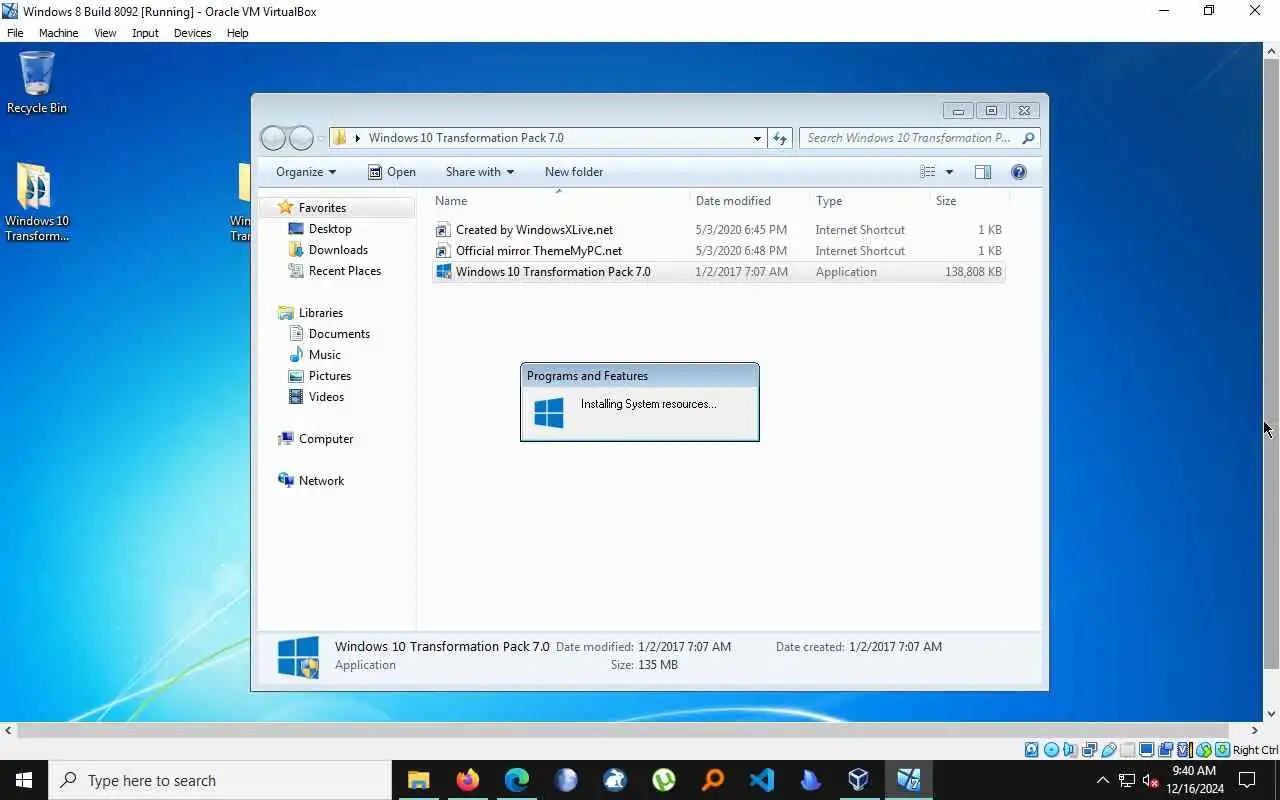1280x800 pixels.
Task: Click the Forward navigation button in Explorer
Action: 301,138
